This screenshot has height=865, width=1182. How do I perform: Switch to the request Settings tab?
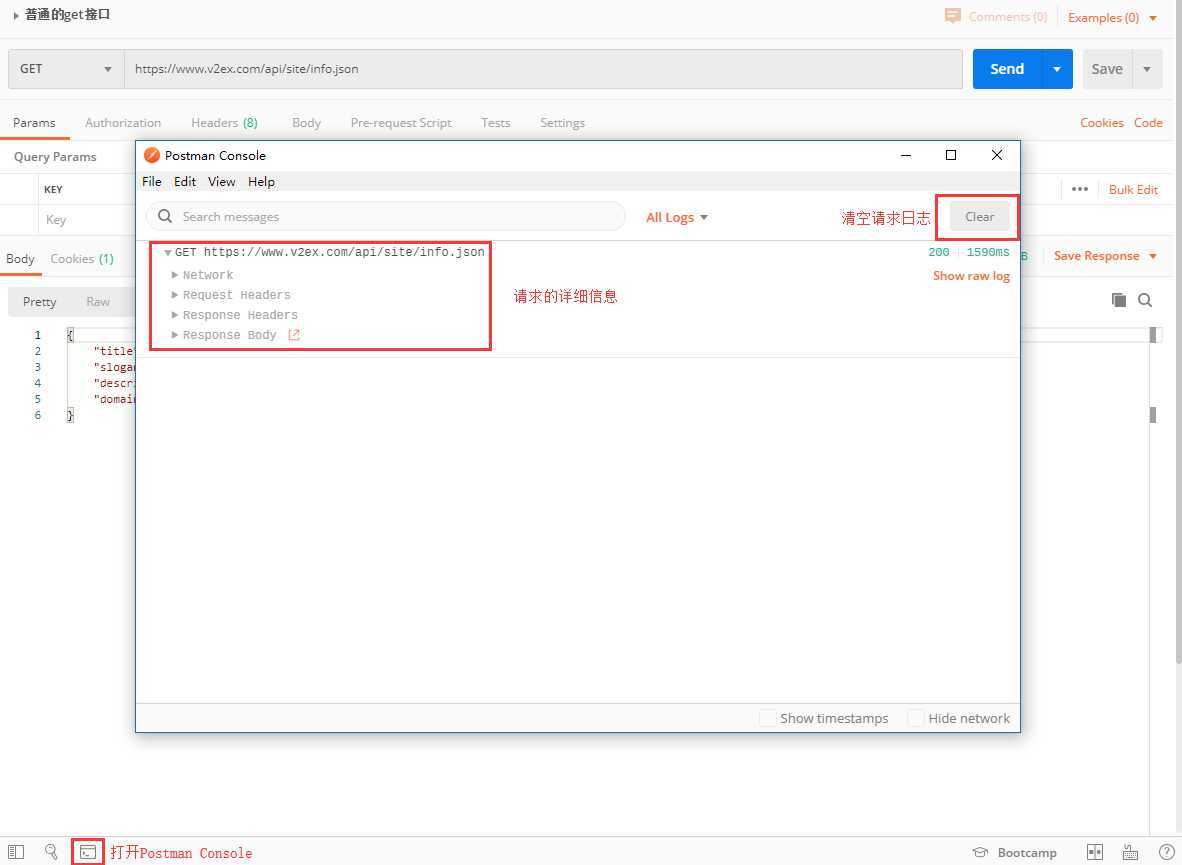[x=562, y=122]
